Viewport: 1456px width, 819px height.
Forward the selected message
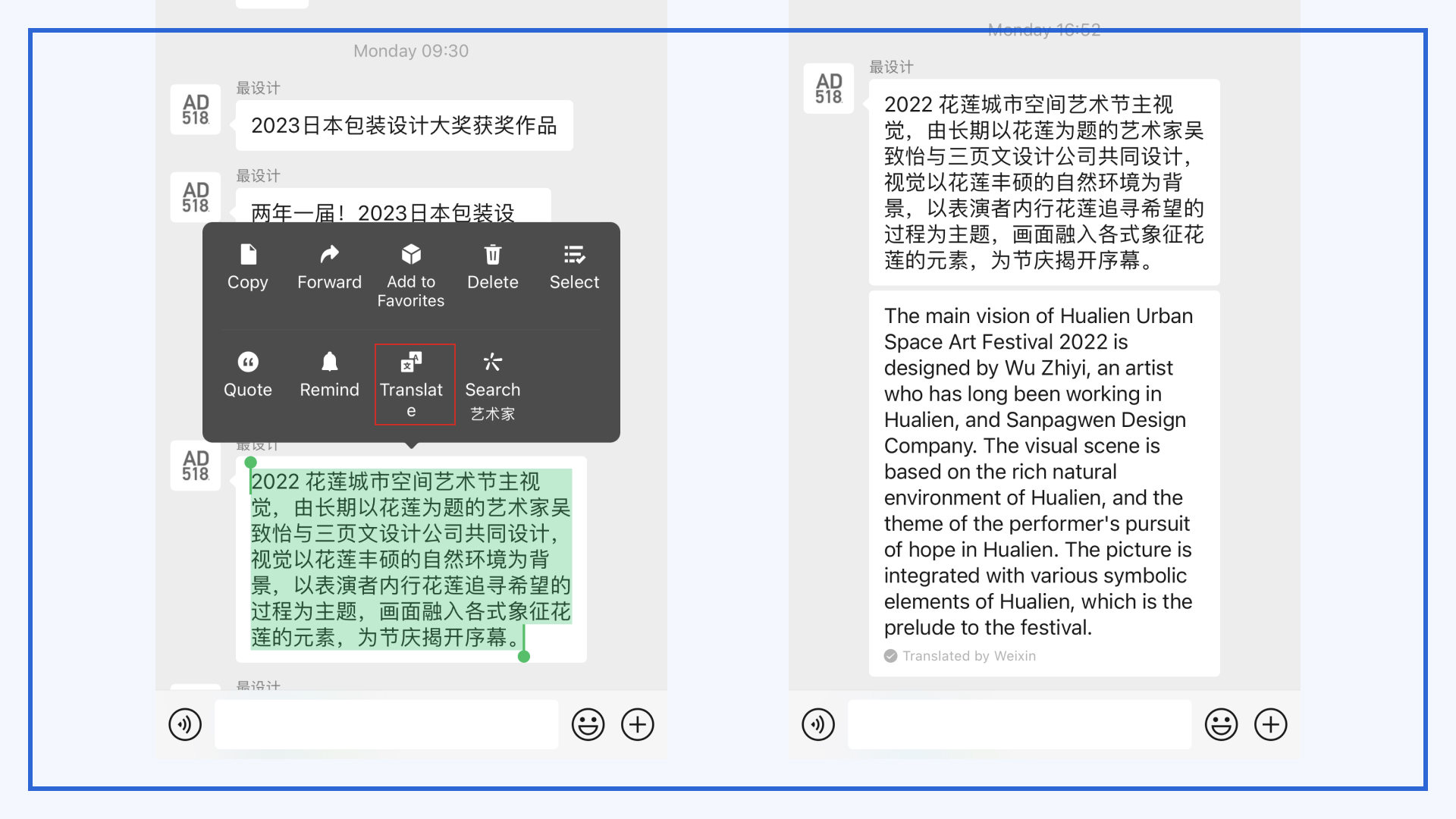pos(328,267)
